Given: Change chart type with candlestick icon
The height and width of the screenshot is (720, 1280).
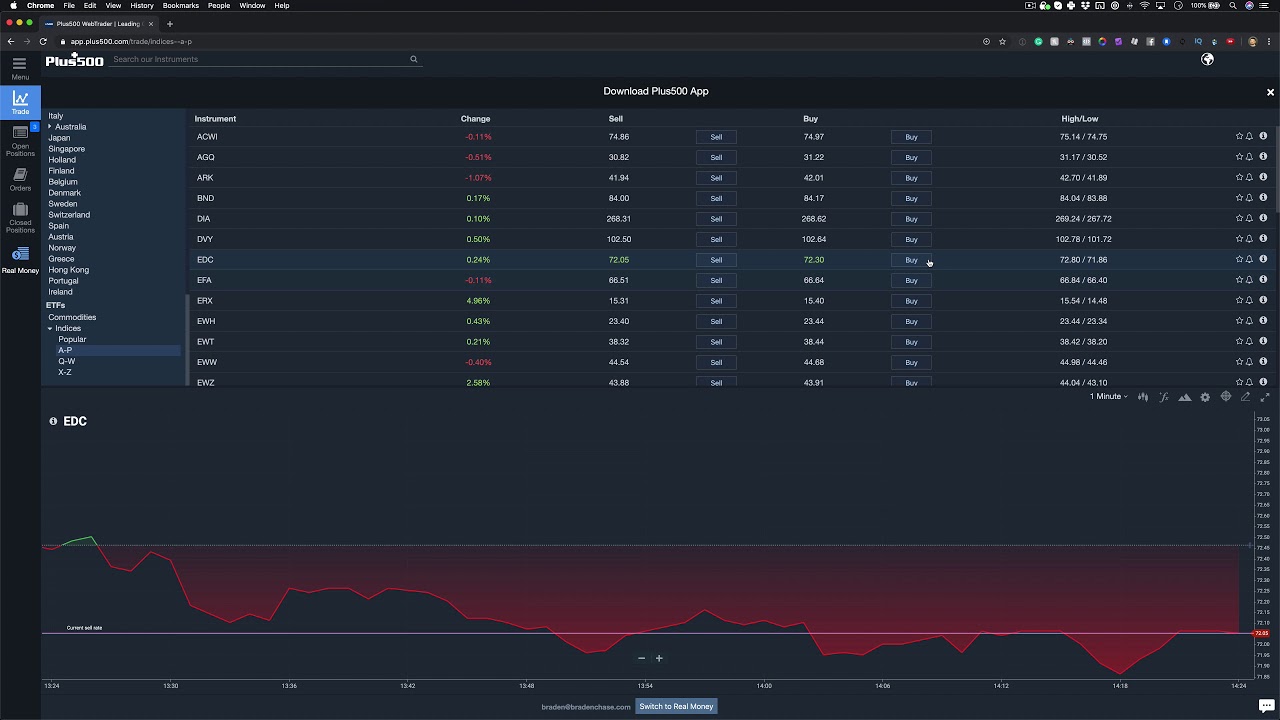Looking at the screenshot, I should pos(1143,397).
